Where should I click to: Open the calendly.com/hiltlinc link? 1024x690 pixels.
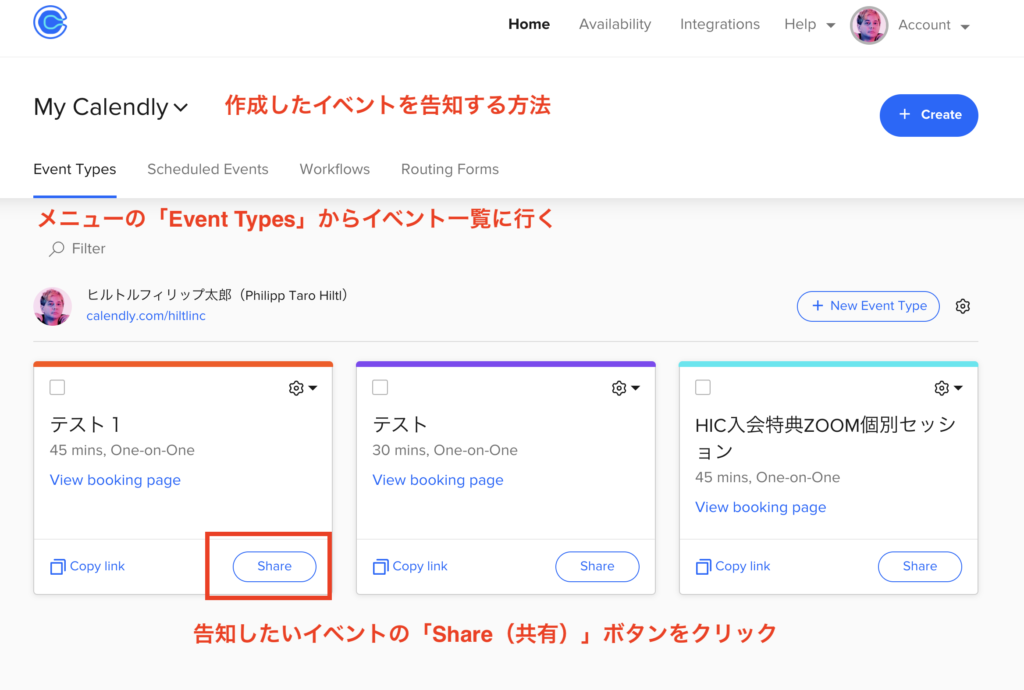(x=146, y=316)
